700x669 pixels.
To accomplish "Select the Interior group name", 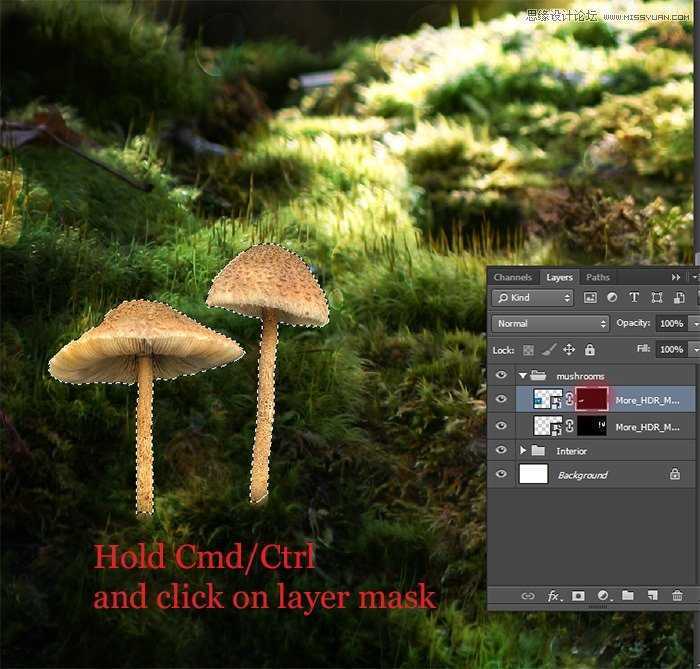I will tap(571, 451).
